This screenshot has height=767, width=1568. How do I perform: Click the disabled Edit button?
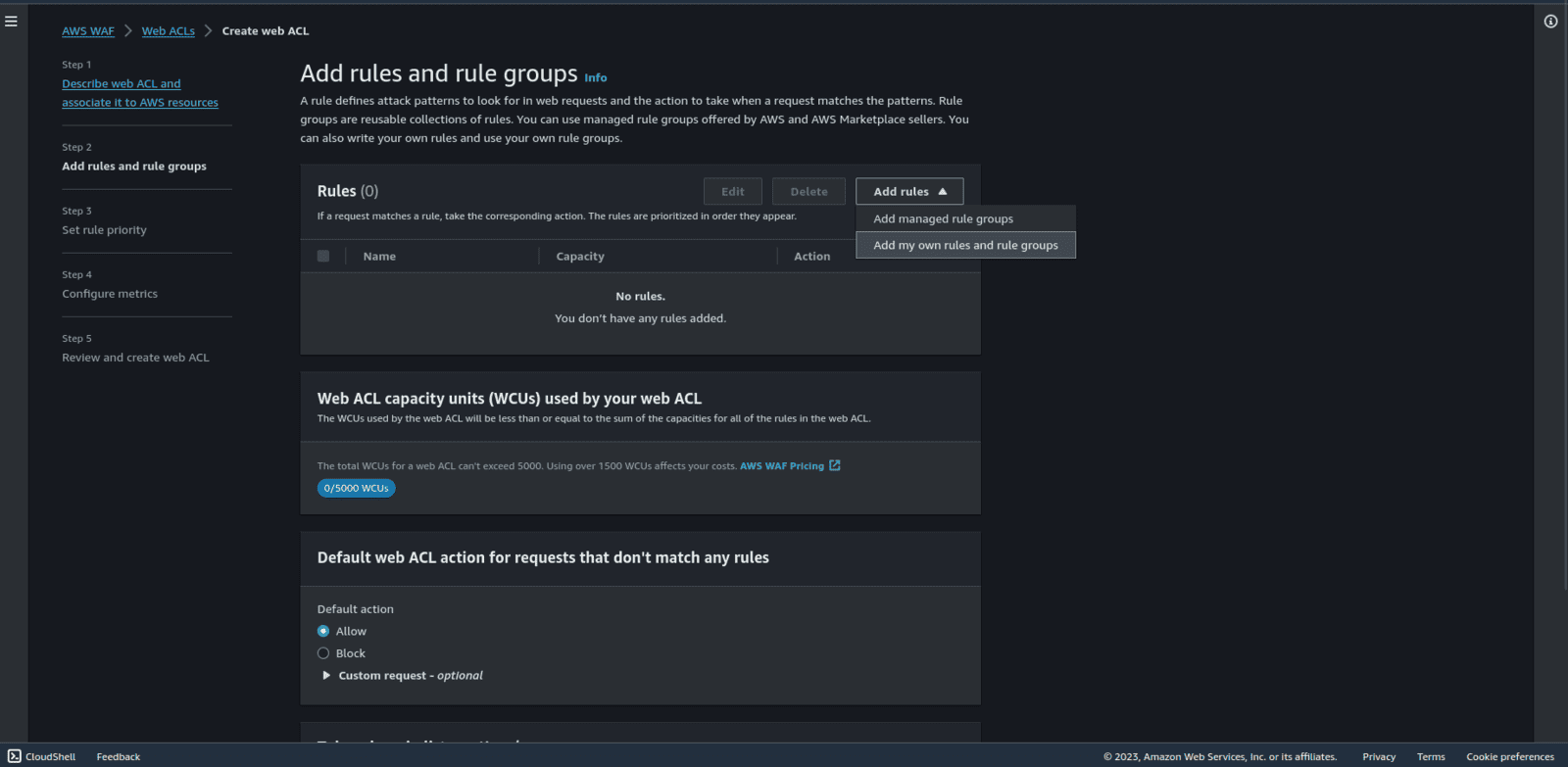click(x=732, y=192)
